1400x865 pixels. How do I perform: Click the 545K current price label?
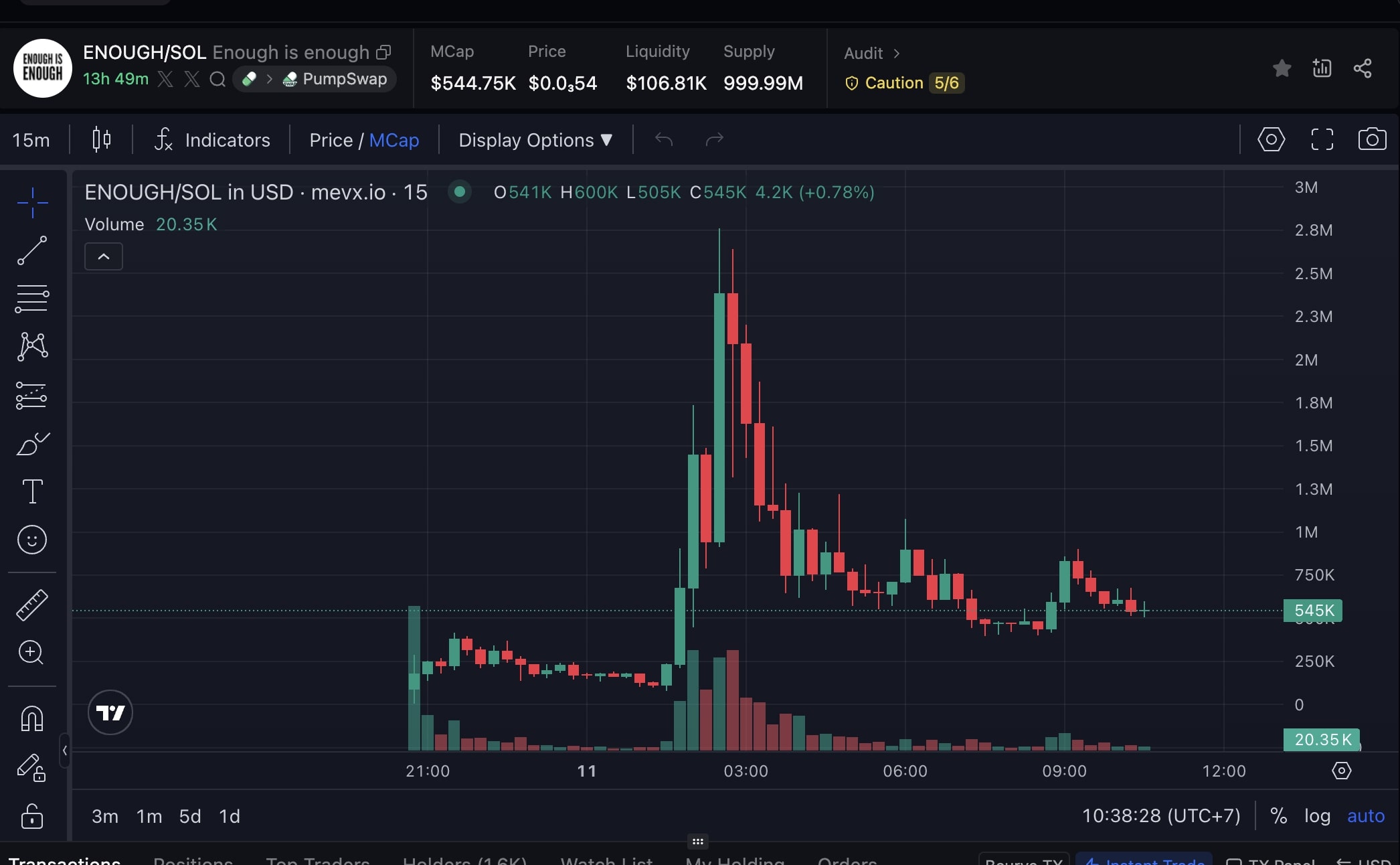[x=1313, y=611]
